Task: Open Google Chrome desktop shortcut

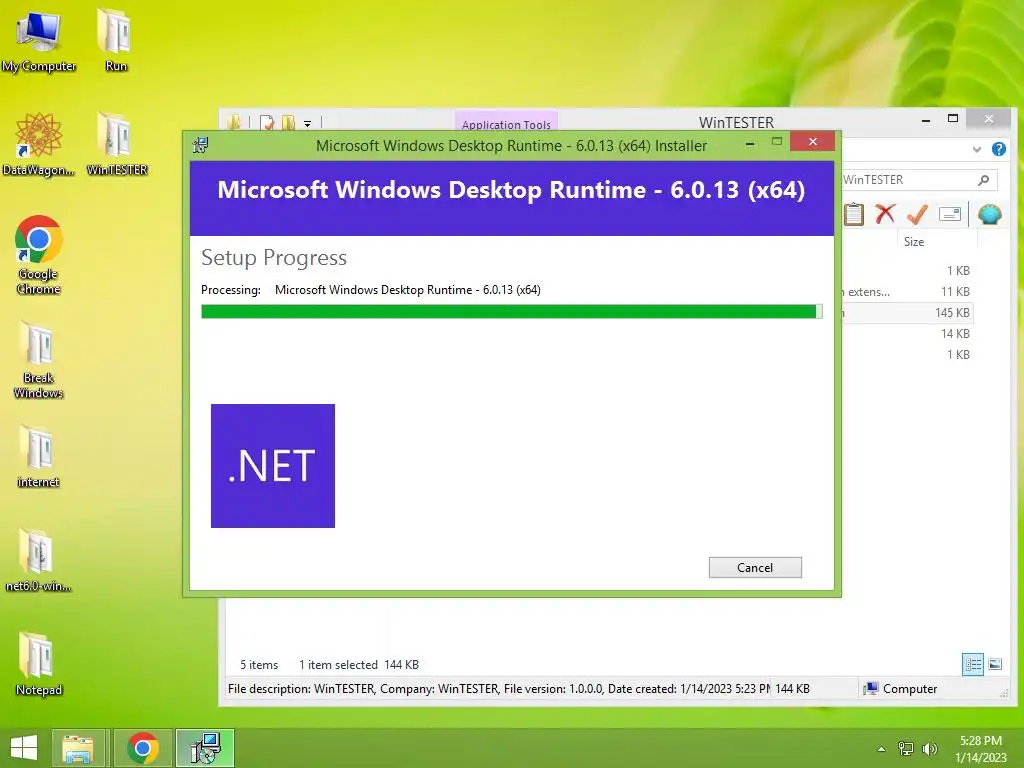Action: click(x=39, y=255)
